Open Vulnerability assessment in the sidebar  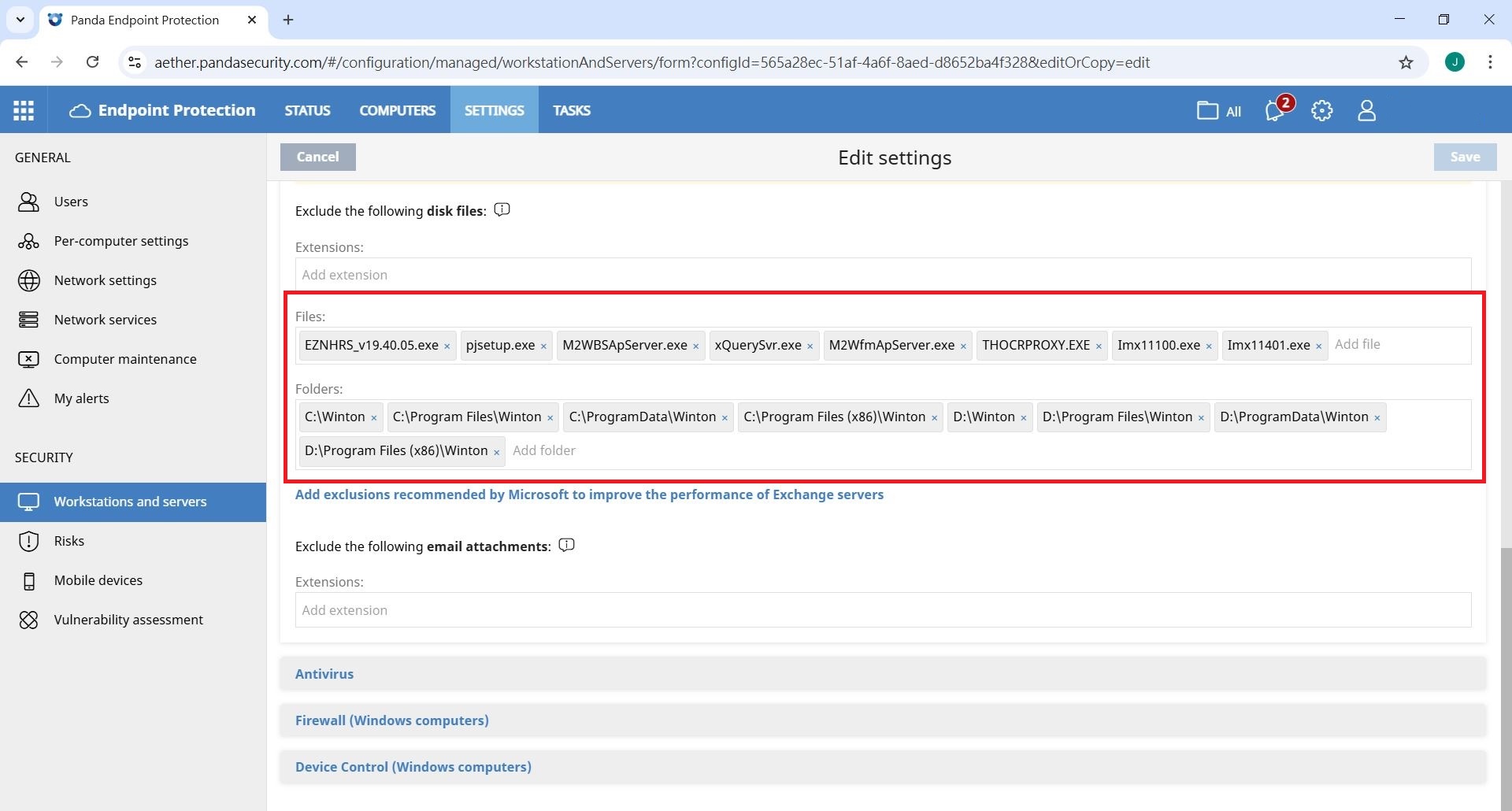(x=128, y=620)
